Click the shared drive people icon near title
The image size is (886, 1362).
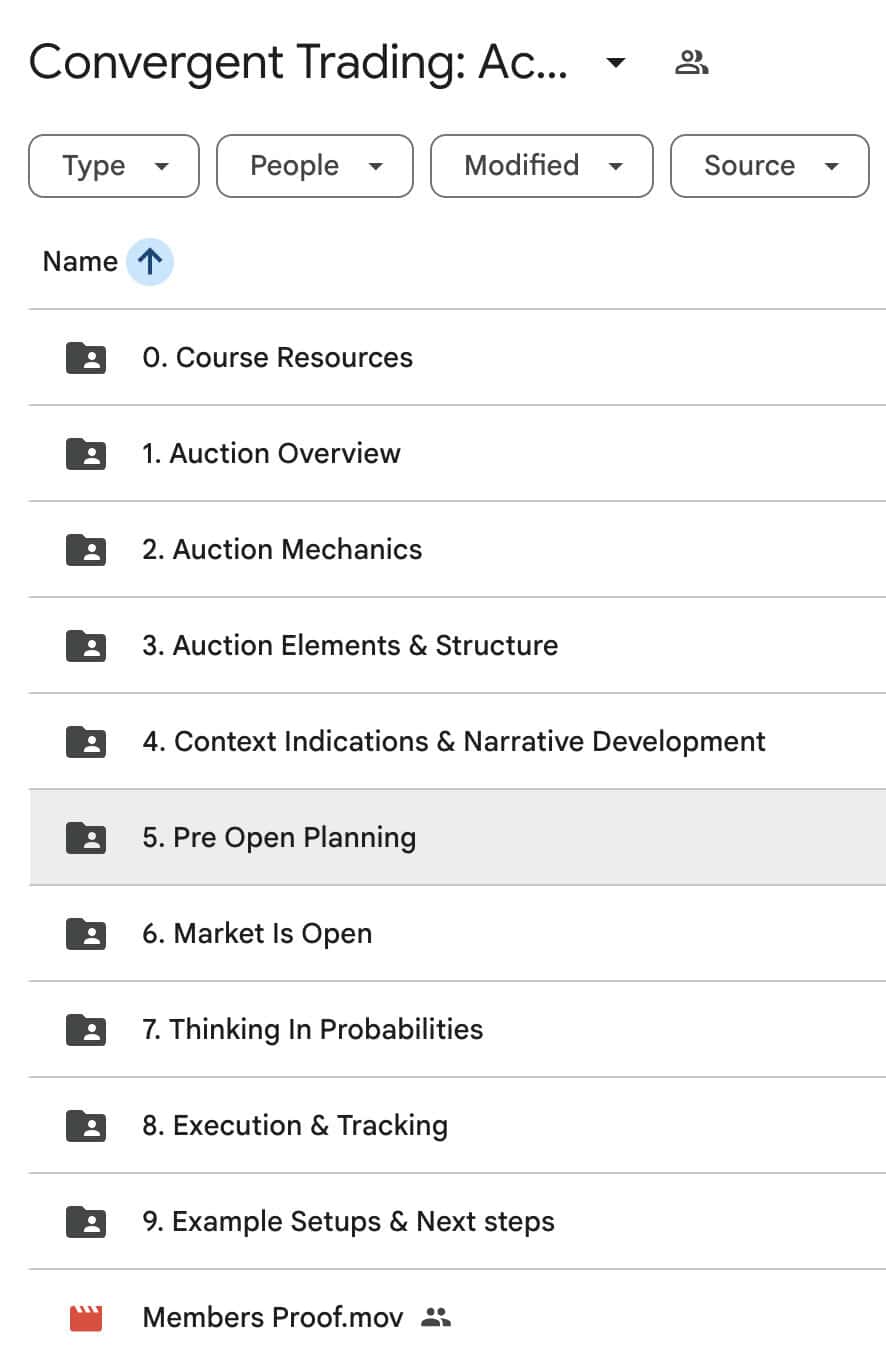point(691,64)
